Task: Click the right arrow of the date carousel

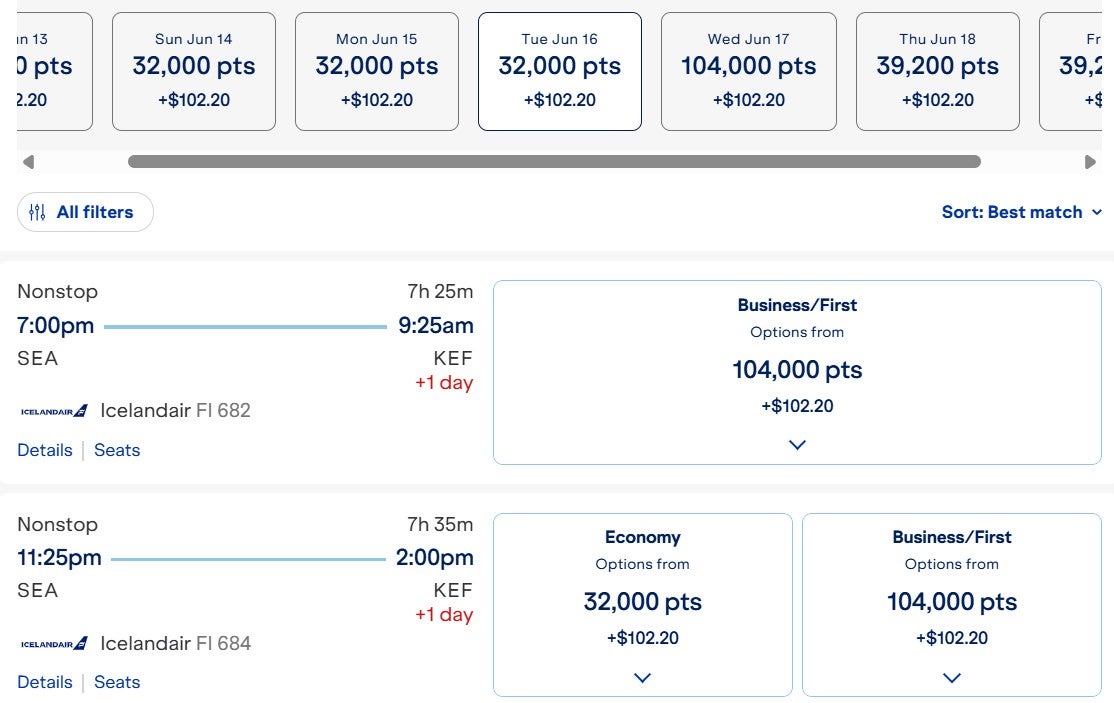Action: pyautogui.click(x=1091, y=161)
